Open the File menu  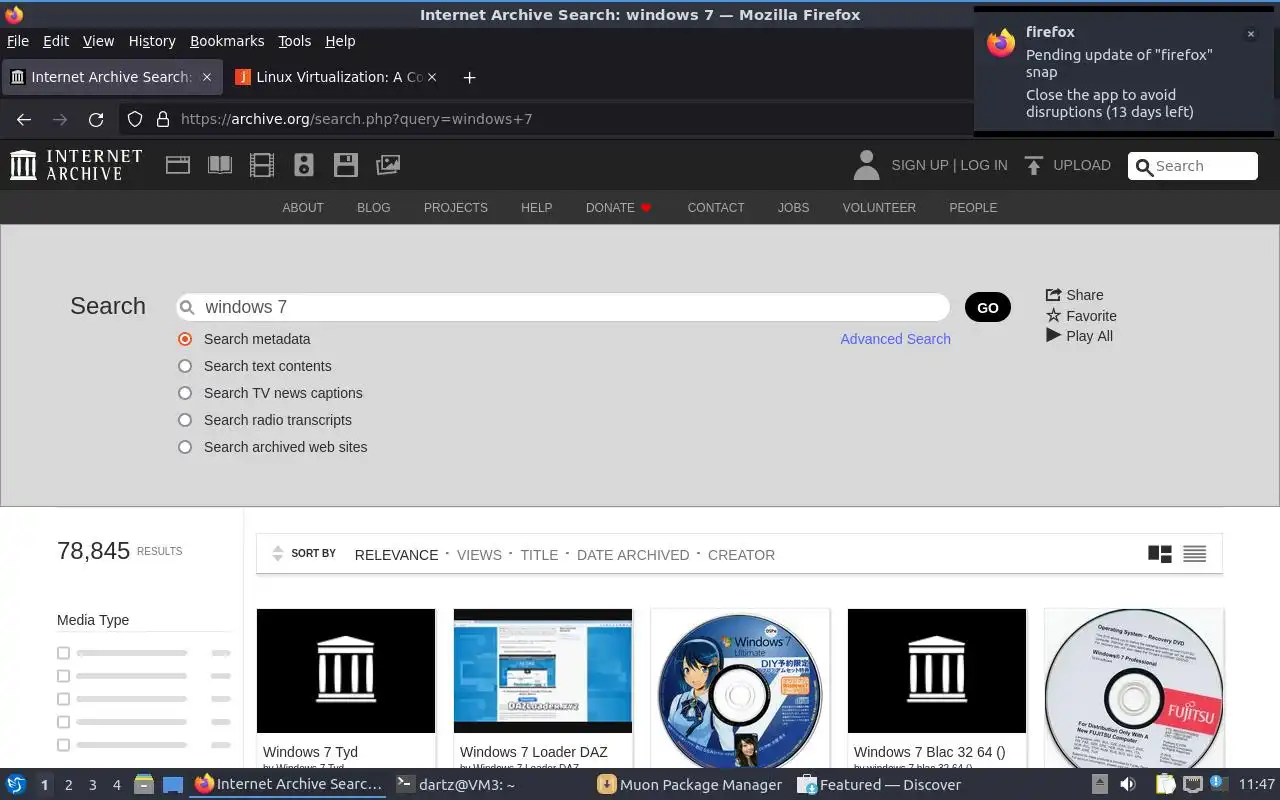tap(18, 41)
